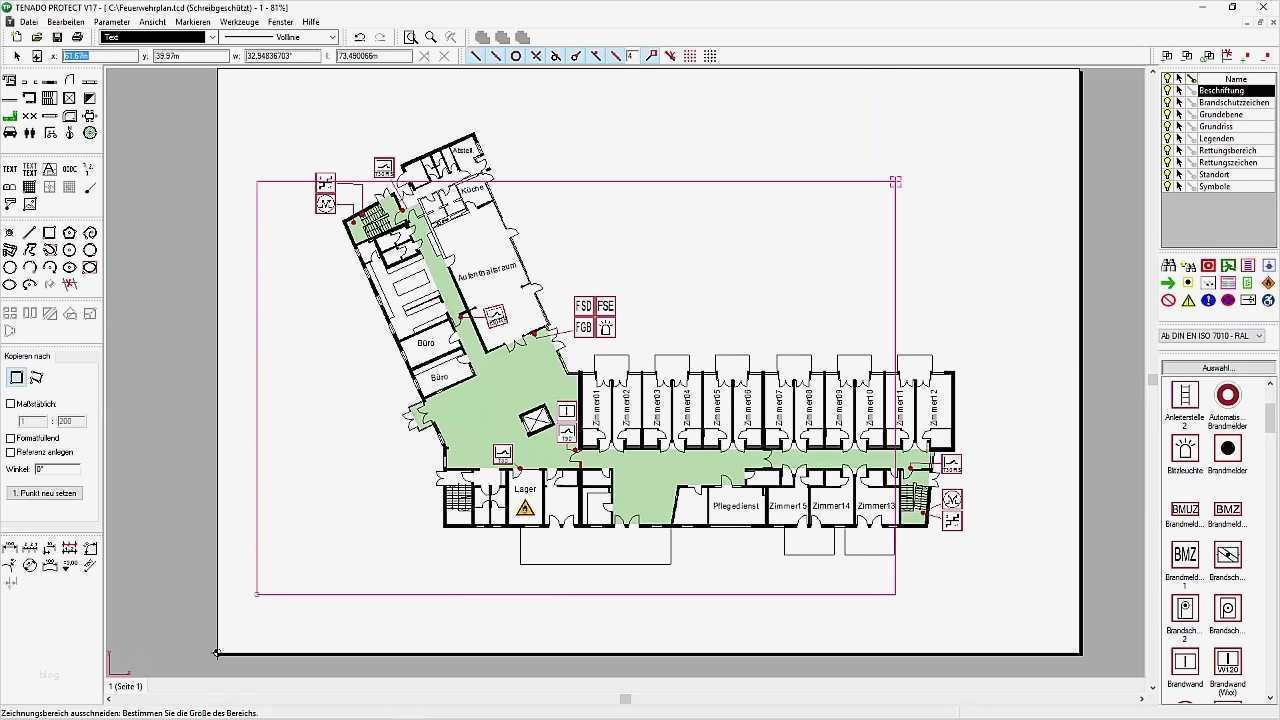Pick the green arrow escape symbol category

[x=1168, y=283]
